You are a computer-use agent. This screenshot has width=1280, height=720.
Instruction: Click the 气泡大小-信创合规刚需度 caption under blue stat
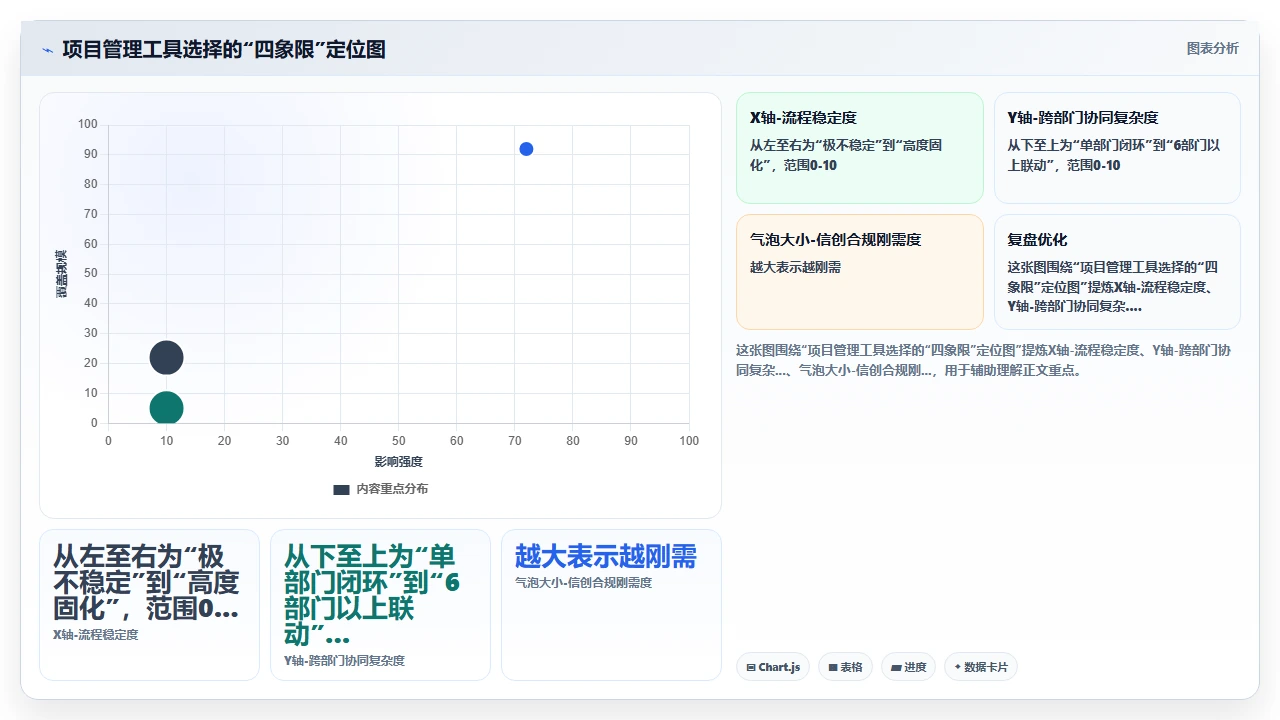(584, 583)
